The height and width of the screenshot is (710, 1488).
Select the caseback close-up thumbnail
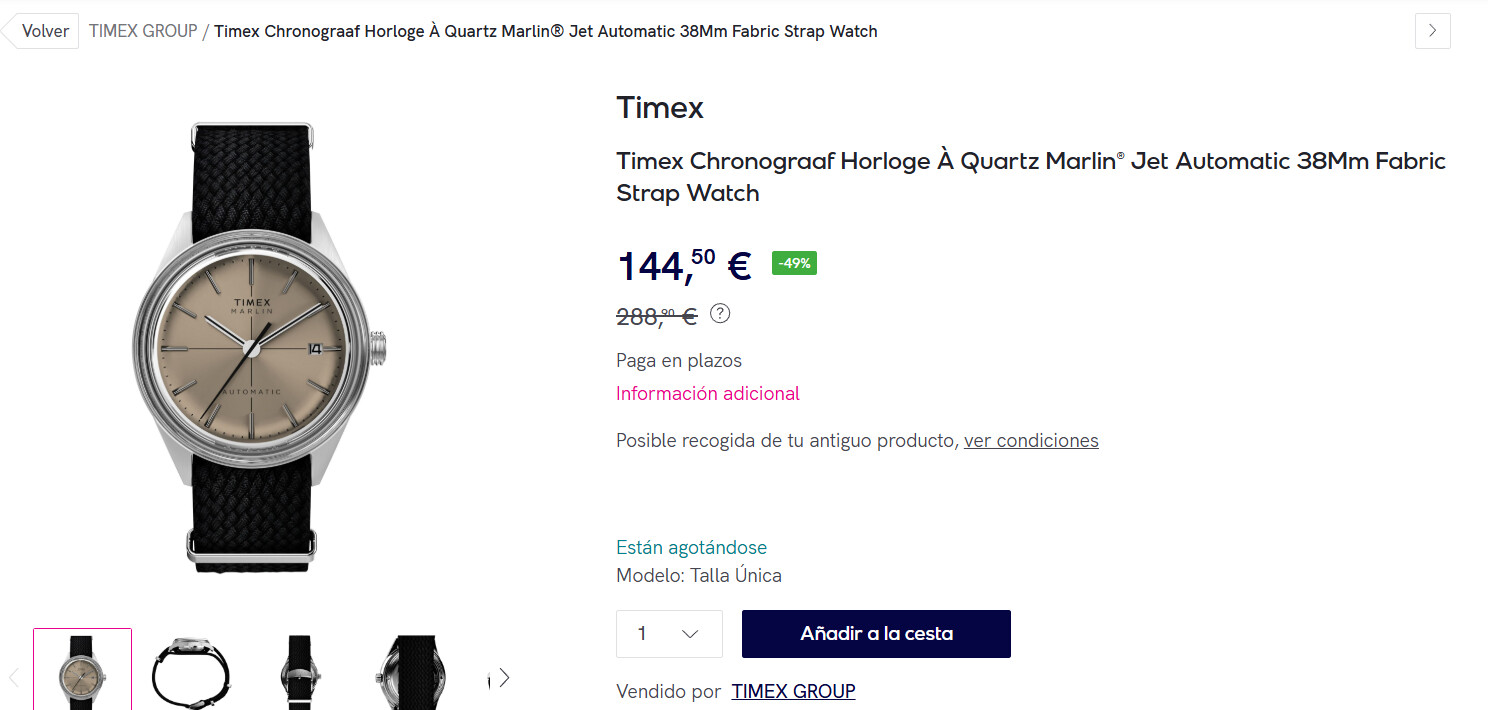click(x=410, y=670)
